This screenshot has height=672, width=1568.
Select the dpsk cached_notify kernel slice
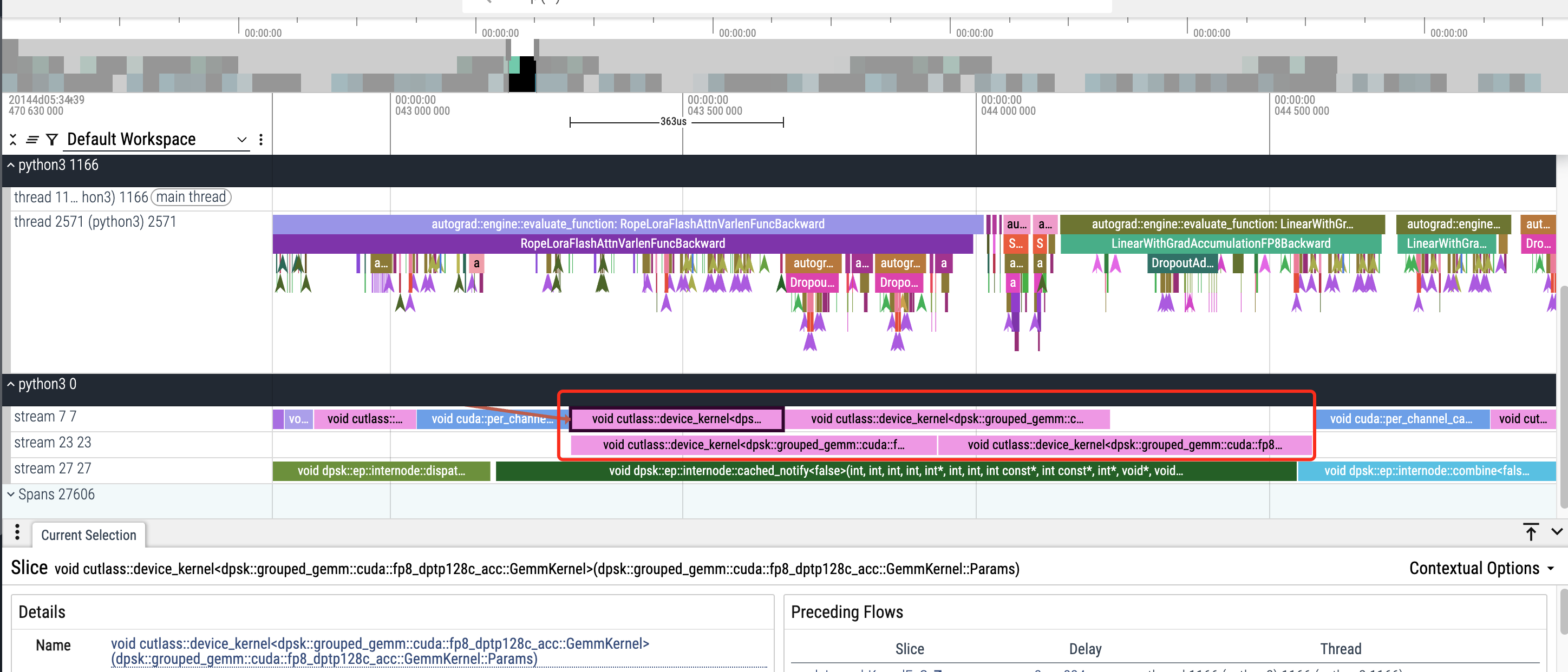coord(896,471)
